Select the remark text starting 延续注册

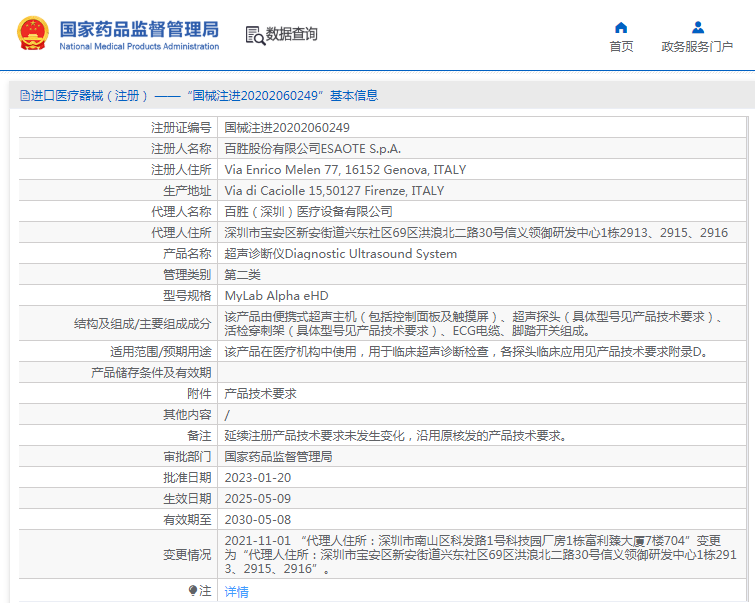click(396, 436)
